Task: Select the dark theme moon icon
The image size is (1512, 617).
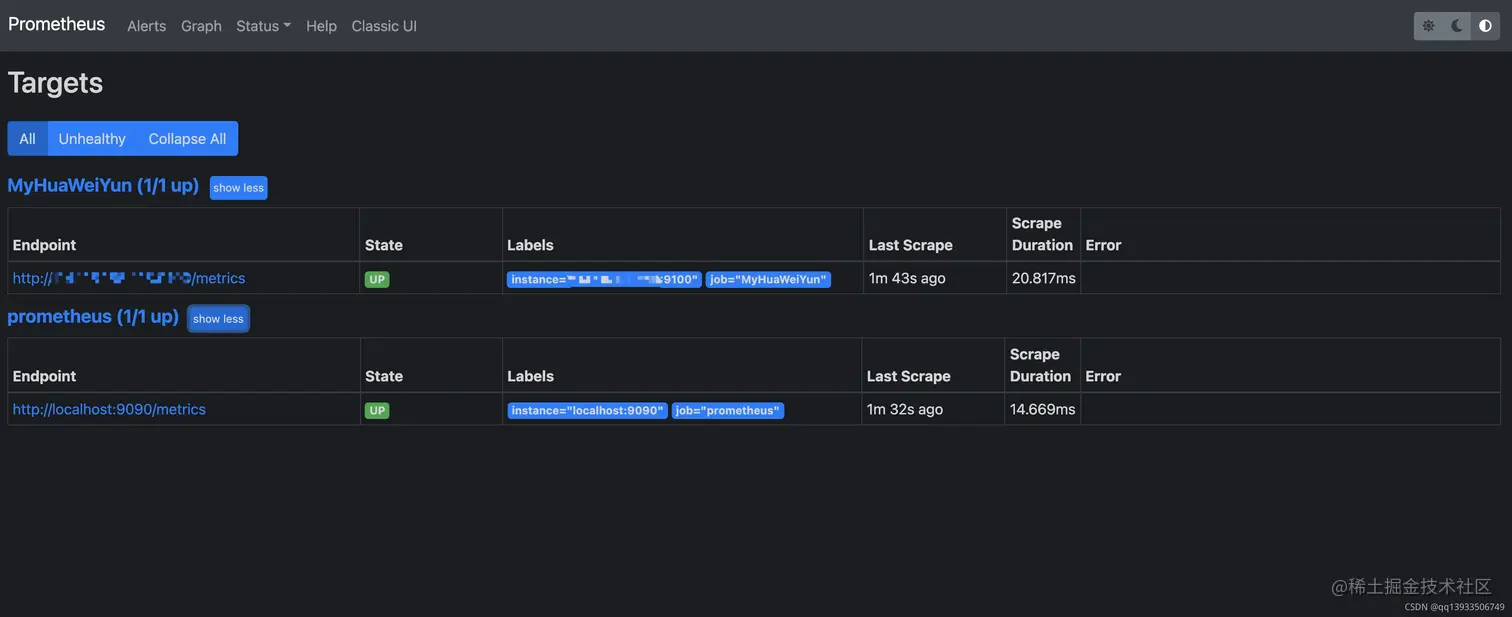Action: click(1457, 26)
